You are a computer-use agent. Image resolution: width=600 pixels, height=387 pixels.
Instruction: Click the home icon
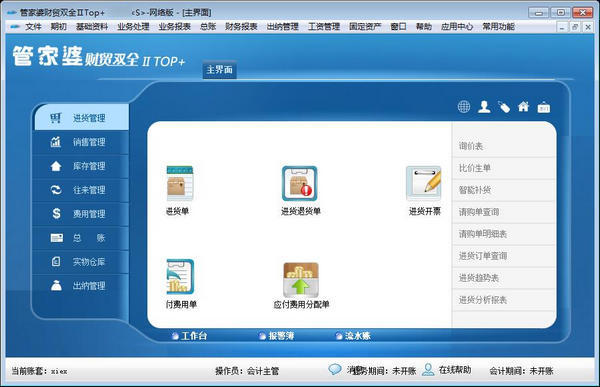pyautogui.click(x=523, y=106)
